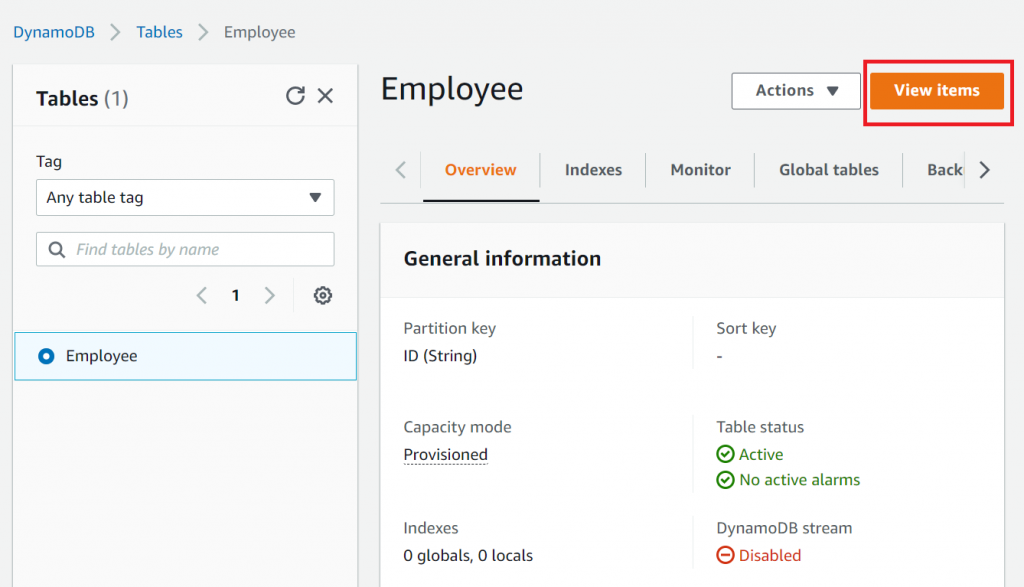Close the Tables side panel
The image size is (1024, 587).
tap(325, 96)
